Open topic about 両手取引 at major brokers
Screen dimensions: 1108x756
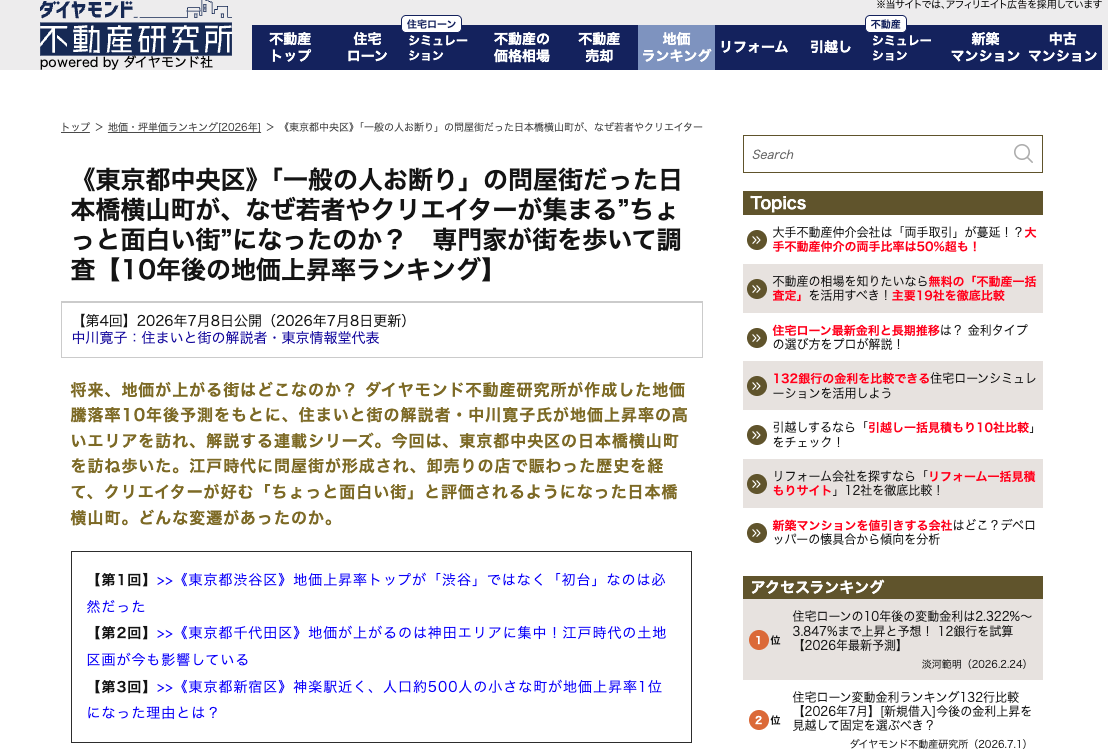click(904, 240)
